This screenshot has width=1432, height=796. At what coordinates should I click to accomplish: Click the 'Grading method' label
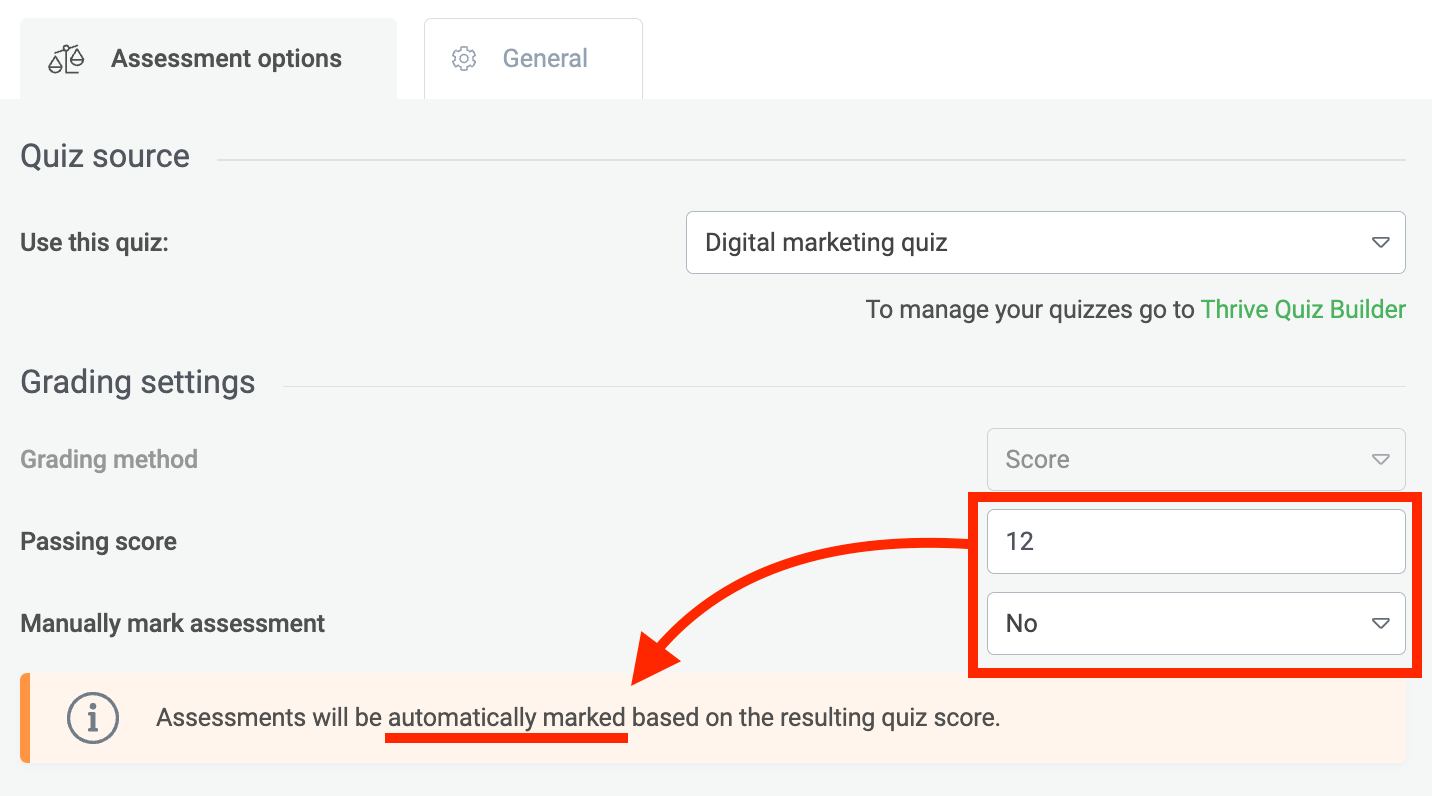[x=109, y=459]
